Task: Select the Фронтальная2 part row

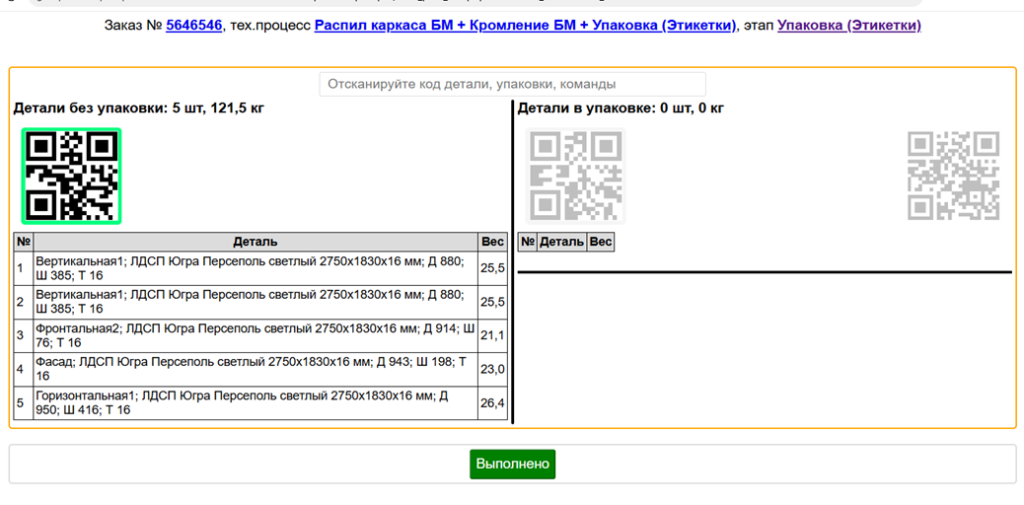Action: click(255, 335)
